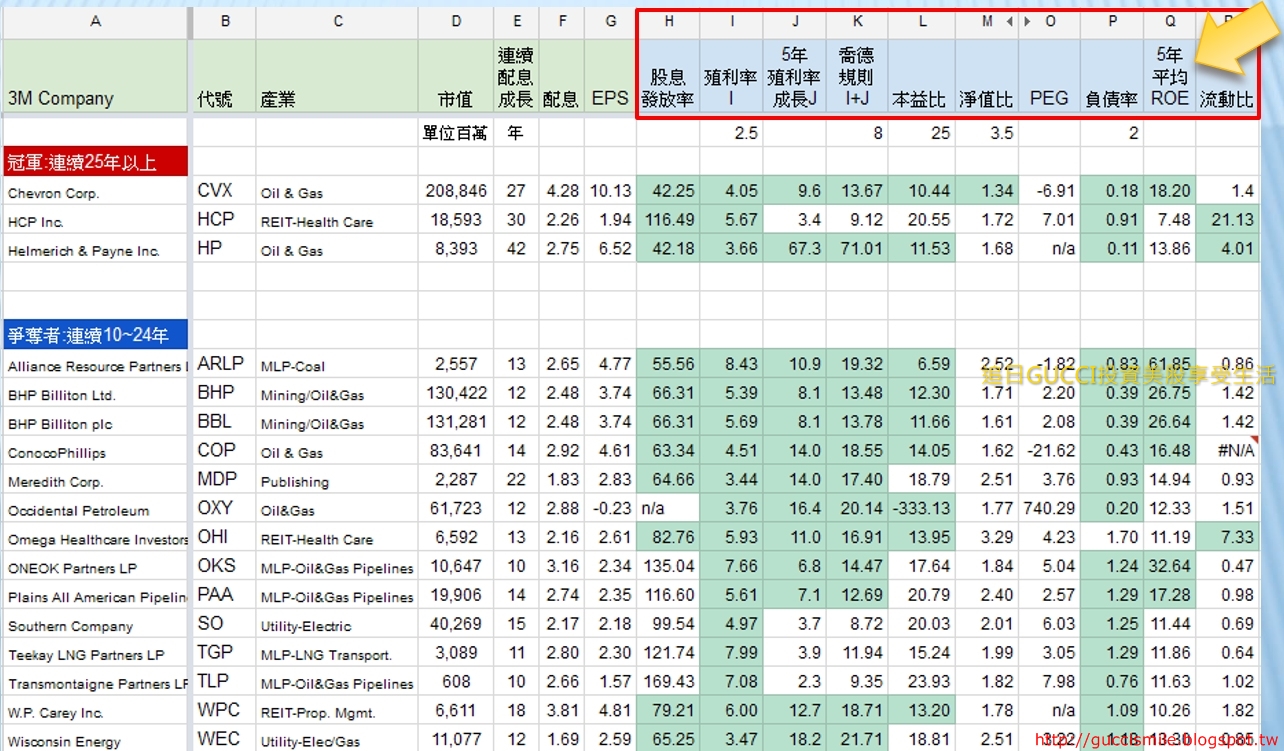Click the '#N/A' cell in ConocoPhillips row
This screenshot has width=1284, height=751.
[1227, 451]
